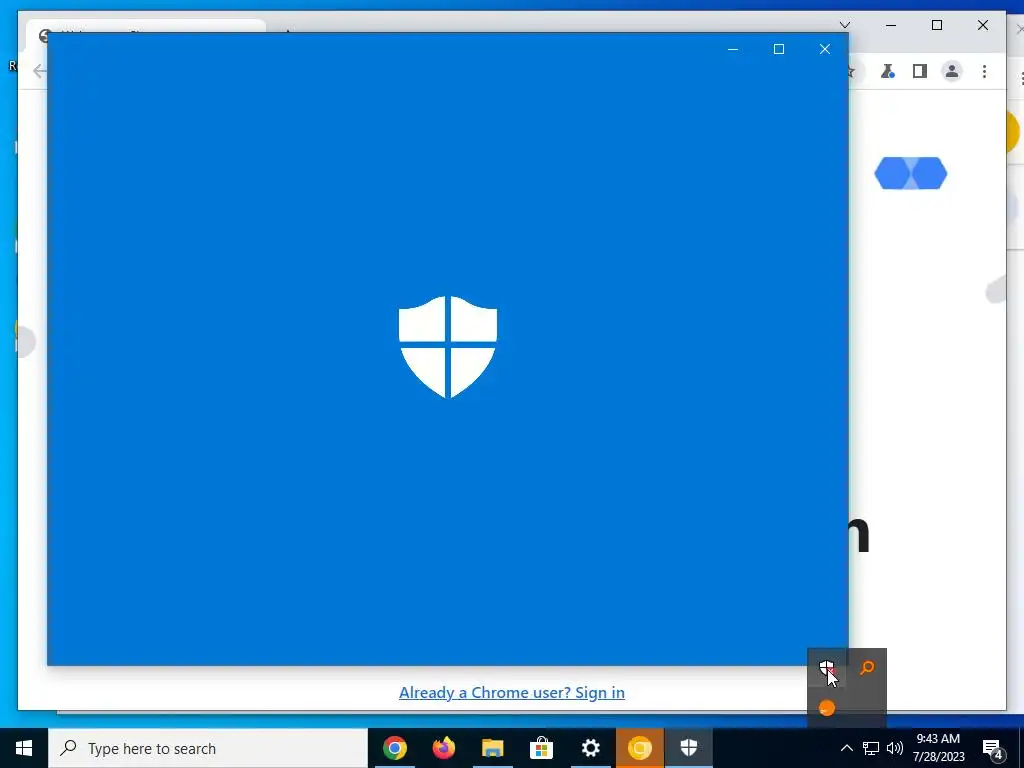This screenshot has height=768, width=1024.
Task: Maximize the Chrome browser window
Action: pos(936,25)
